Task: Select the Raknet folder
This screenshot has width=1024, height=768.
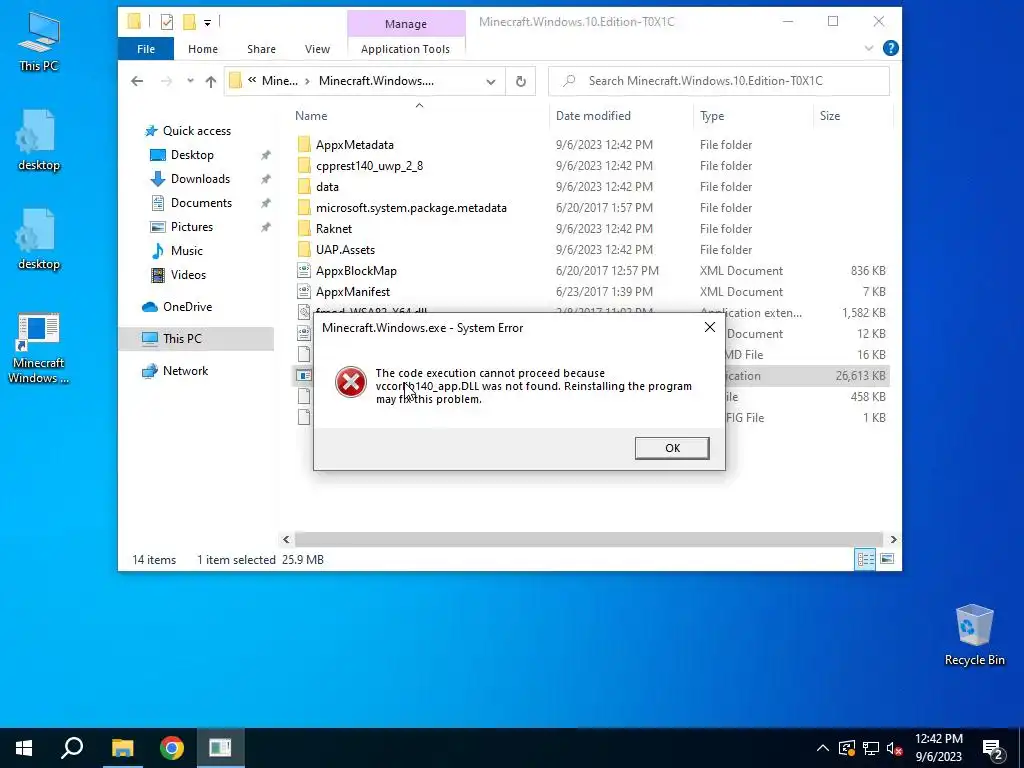Action: click(x=334, y=229)
